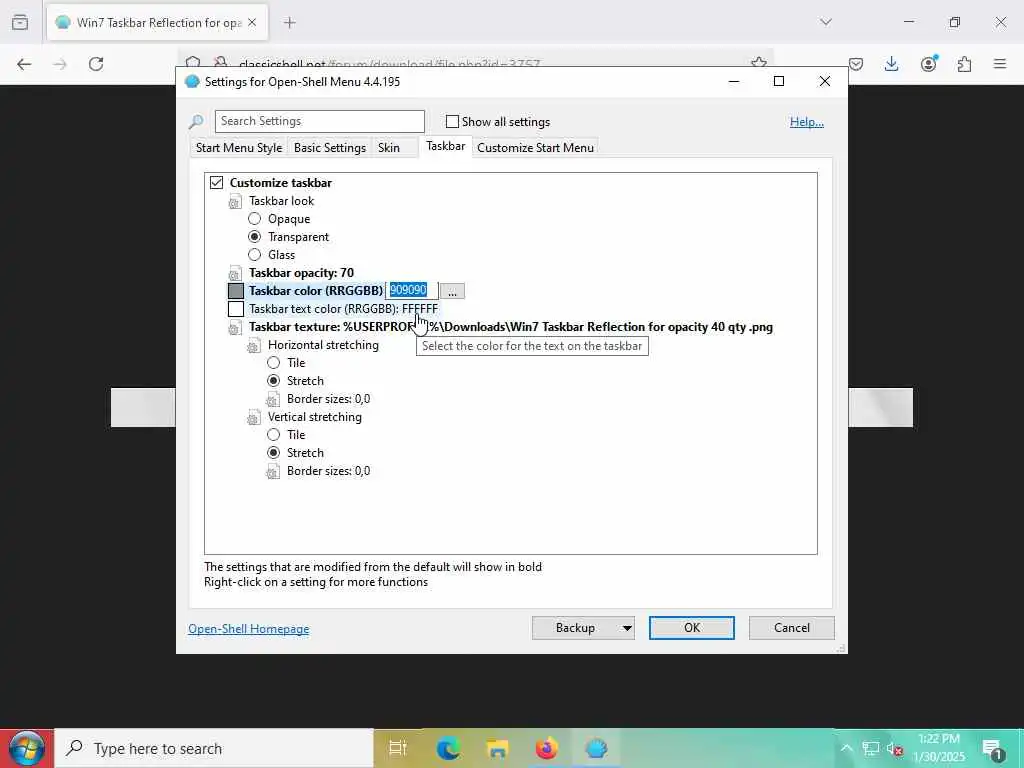Screen dimensions: 1024x768
Task: Switch to Start Menu Style tab
Action: pyautogui.click(x=239, y=148)
